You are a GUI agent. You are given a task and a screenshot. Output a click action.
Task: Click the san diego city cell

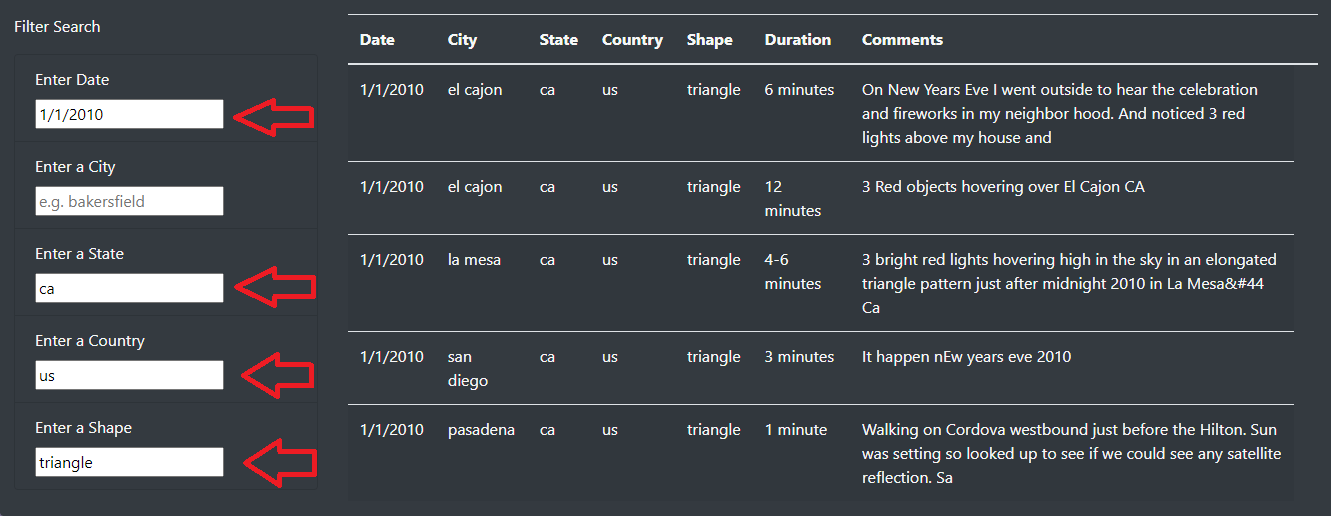tap(467, 368)
